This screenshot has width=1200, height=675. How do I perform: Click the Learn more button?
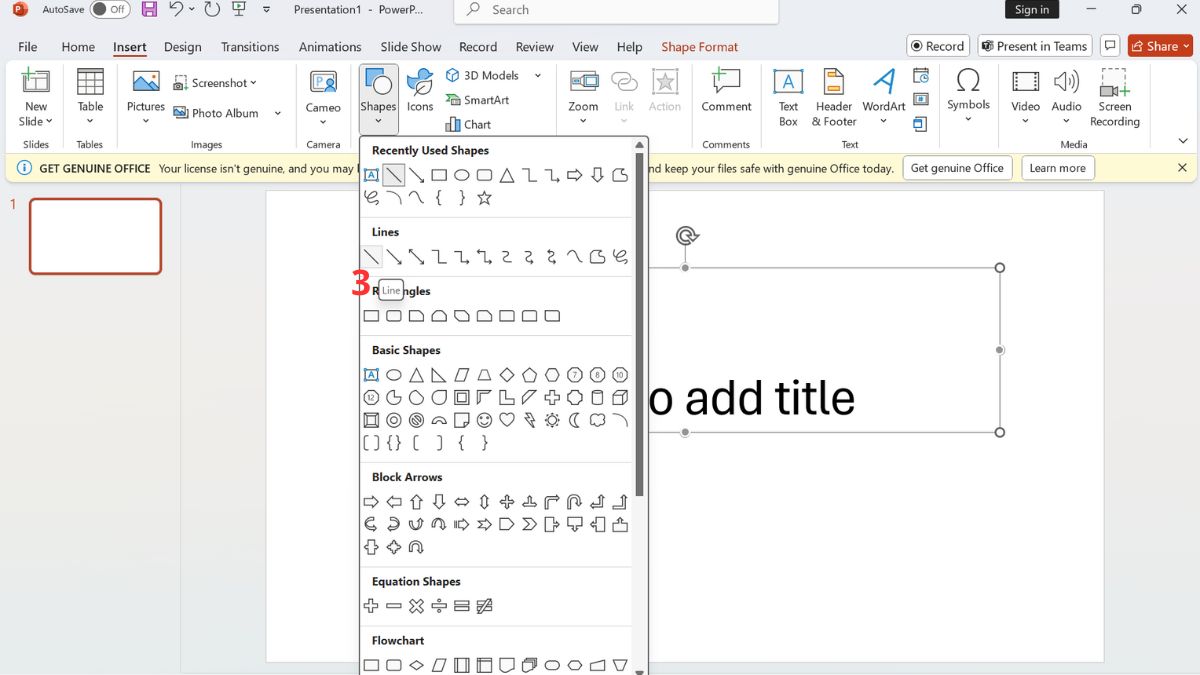1057,168
